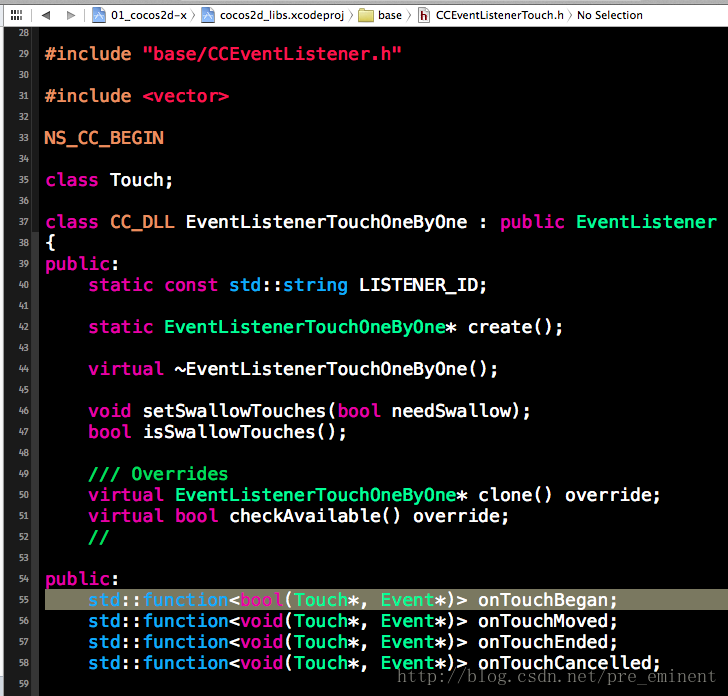Click the std::string type on line 40

point(288,285)
